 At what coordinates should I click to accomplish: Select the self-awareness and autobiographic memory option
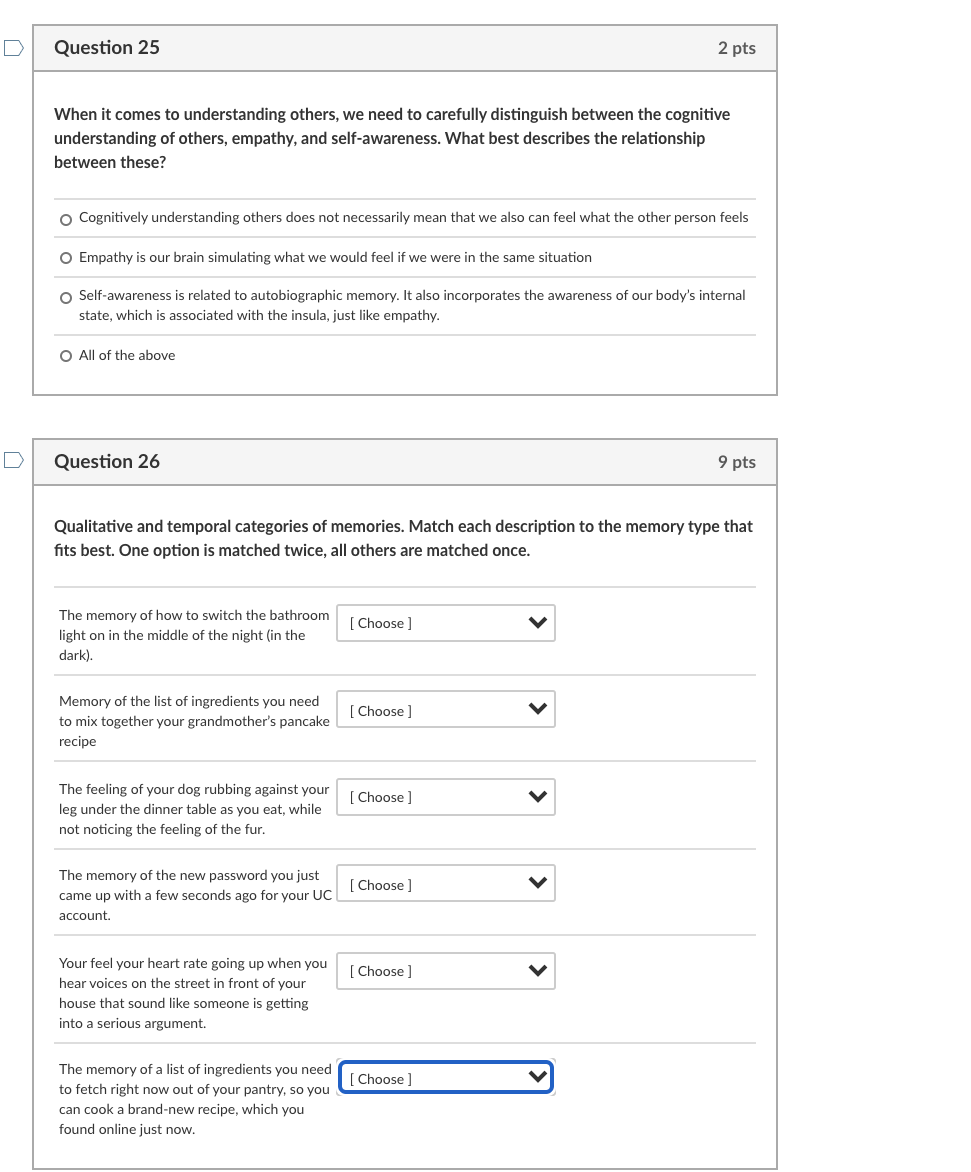point(65,297)
